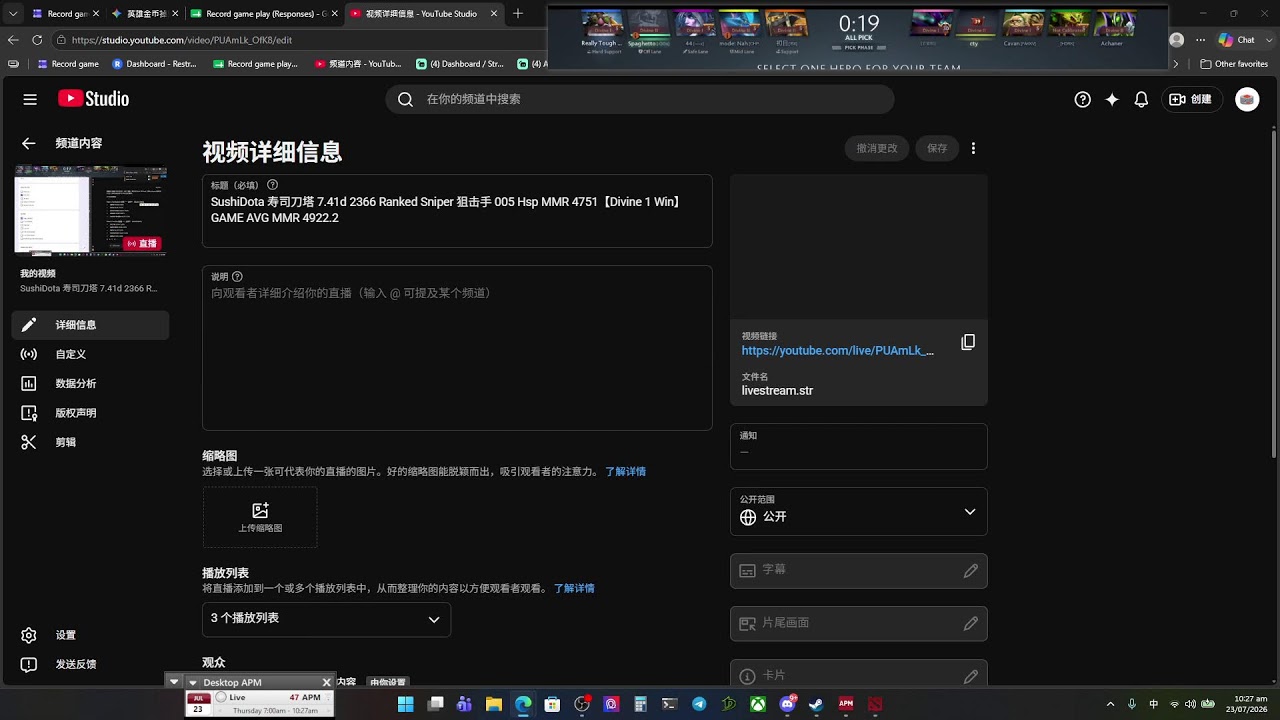Viewport: 1280px width, 720px height.
Task: Expand the 公开范围 visibility dropdown
Action: coord(858,511)
